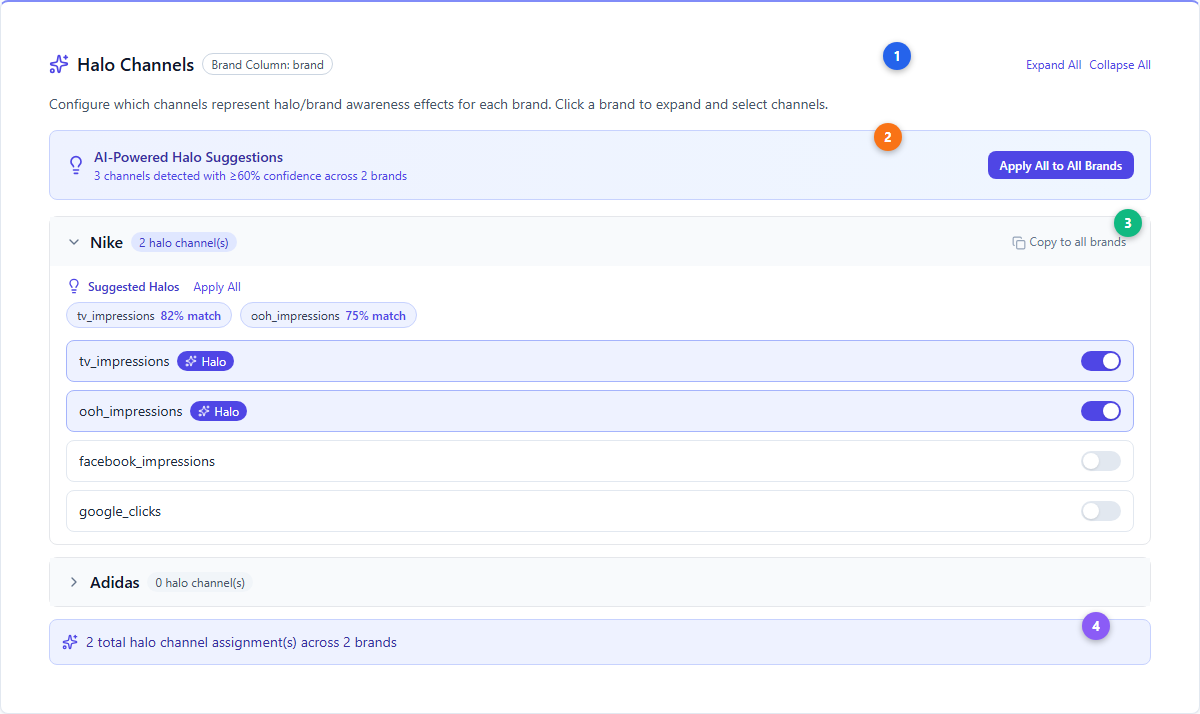
Task: Click the lightbulb icon in AI-Powered Halo Suggestions
Action: click(75, 165)
